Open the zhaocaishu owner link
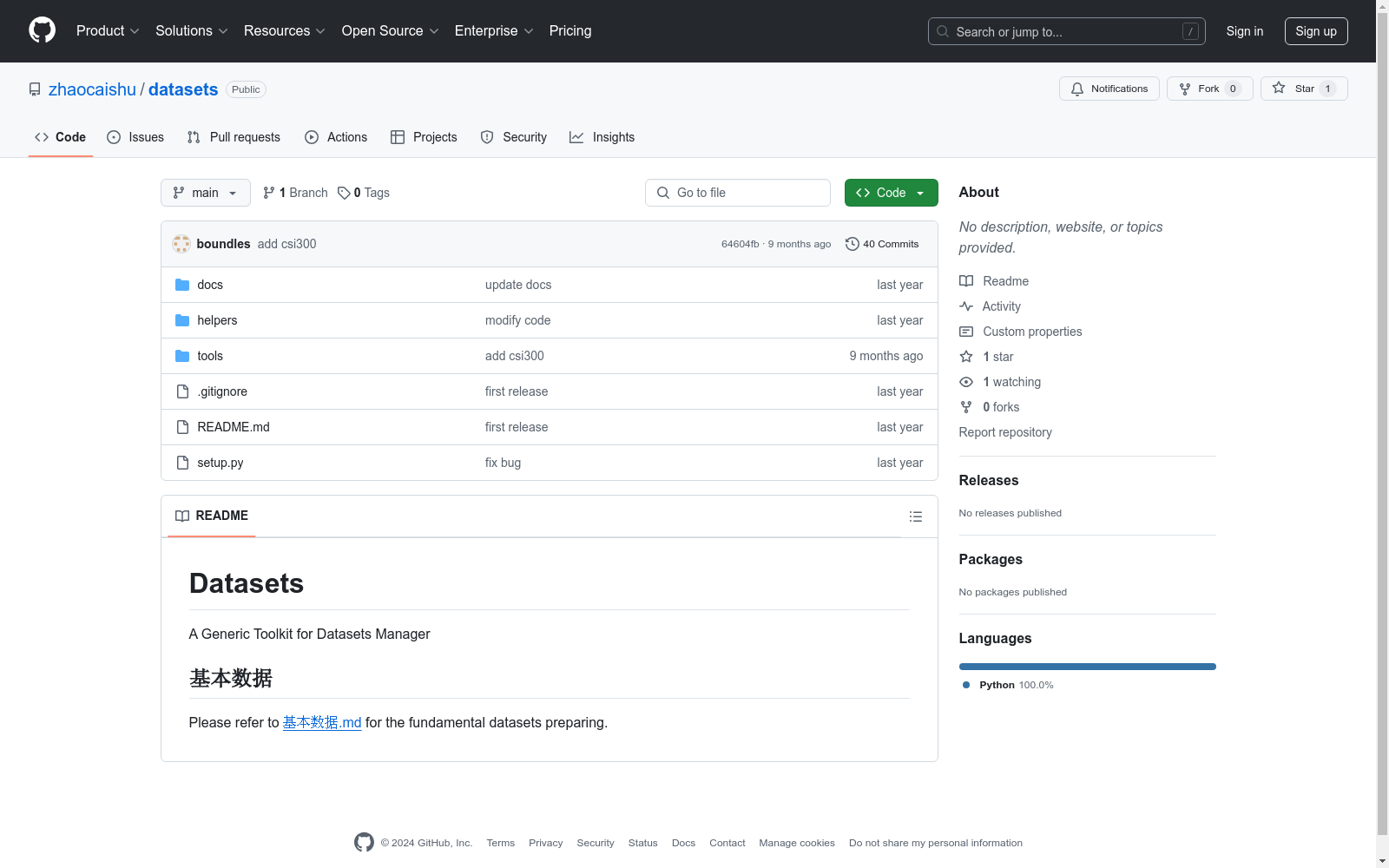Screen dimensions: 1389x868 coord(92,89)
